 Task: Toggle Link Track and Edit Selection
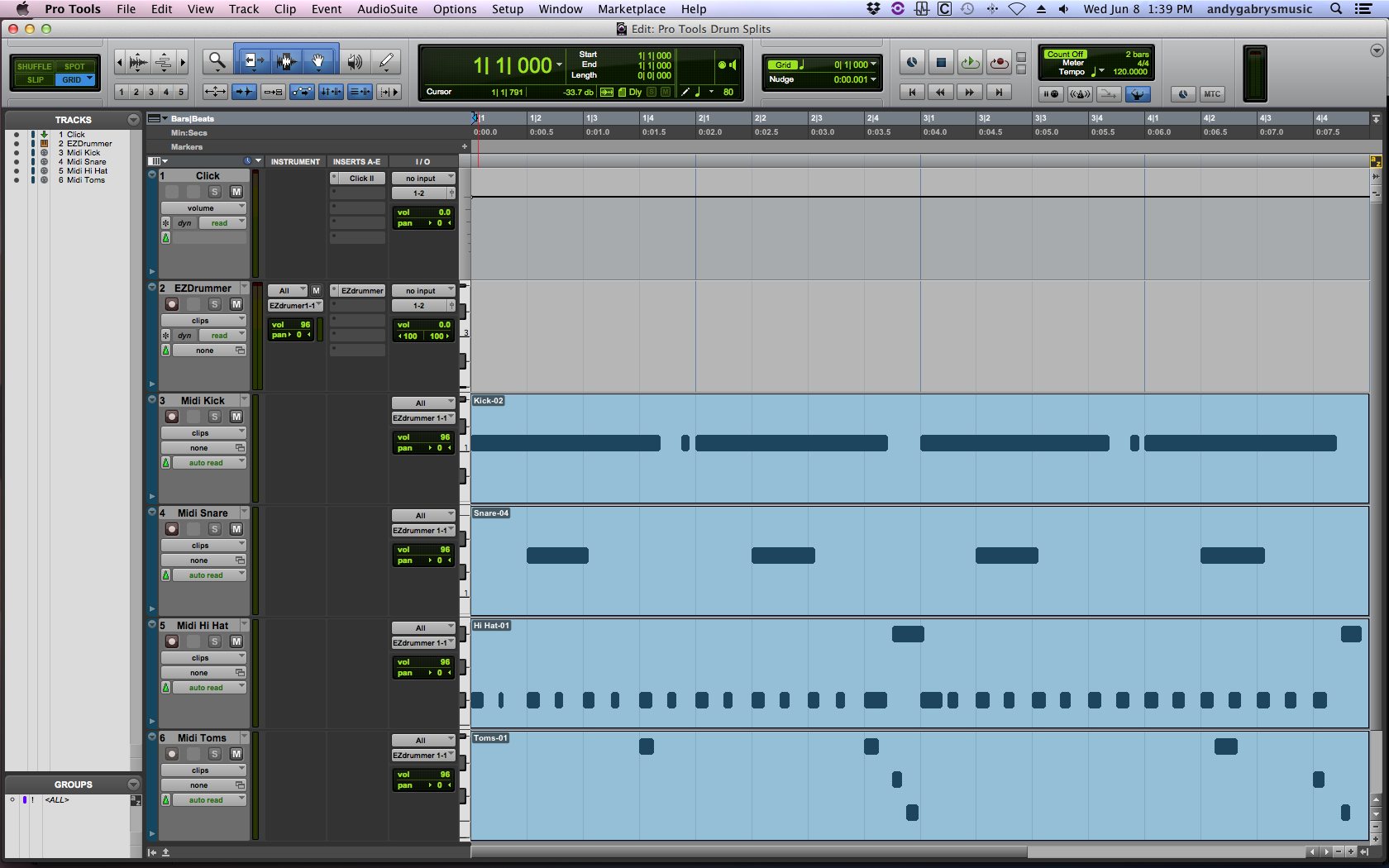click(360, 92)
